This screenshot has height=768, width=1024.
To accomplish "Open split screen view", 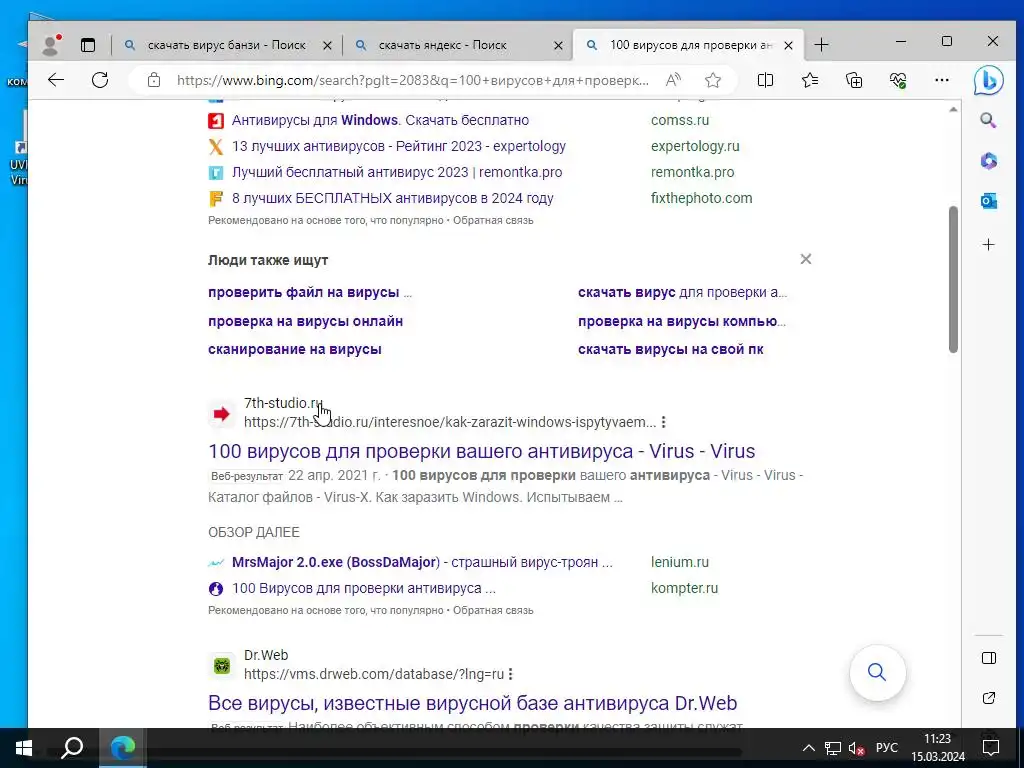I will pyautogui.click(x=765, y=80).
